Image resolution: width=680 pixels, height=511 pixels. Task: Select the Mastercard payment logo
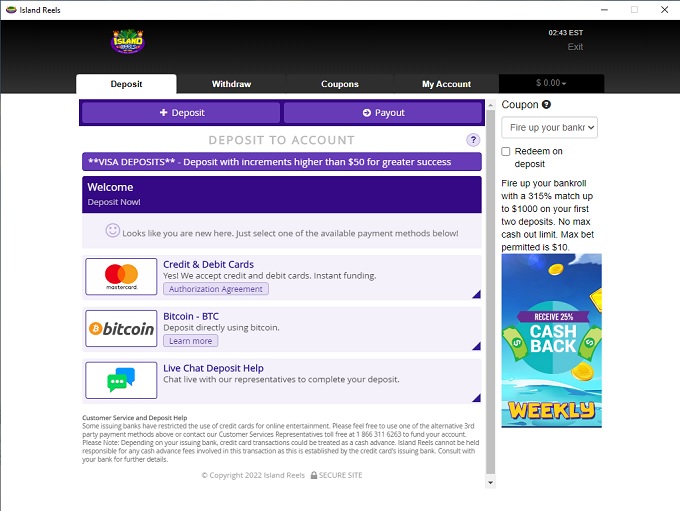(x=121, y=276)
